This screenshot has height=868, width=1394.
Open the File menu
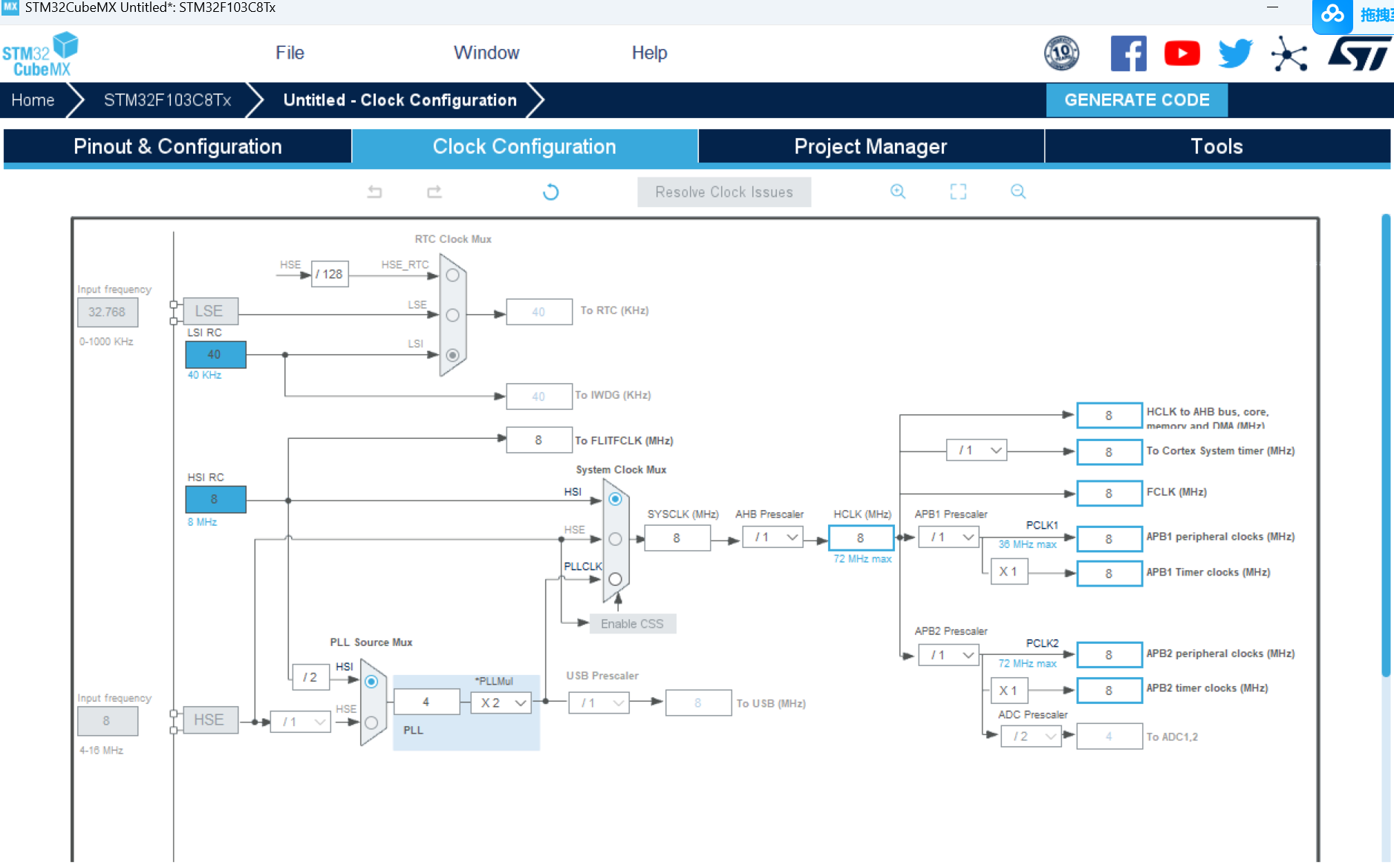click(290, 53)
